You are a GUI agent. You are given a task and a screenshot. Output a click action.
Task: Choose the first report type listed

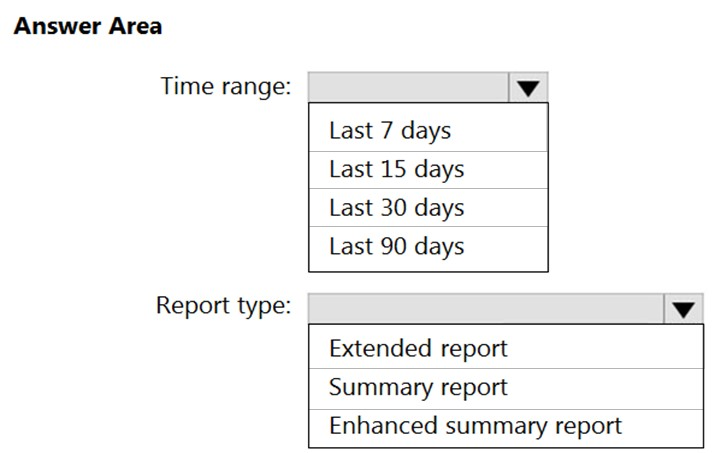coord(418,348)
